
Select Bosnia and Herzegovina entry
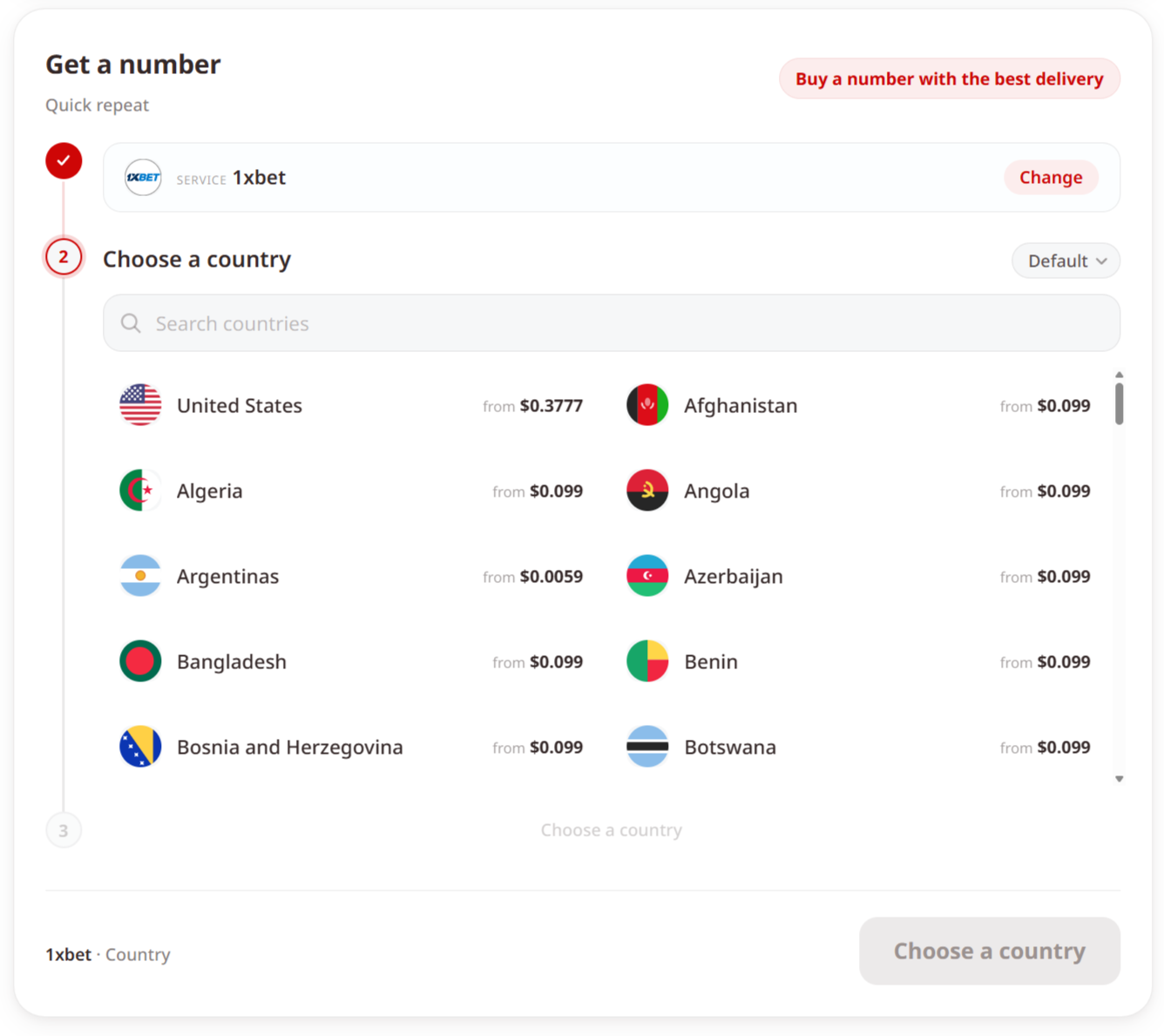[351, 747]
